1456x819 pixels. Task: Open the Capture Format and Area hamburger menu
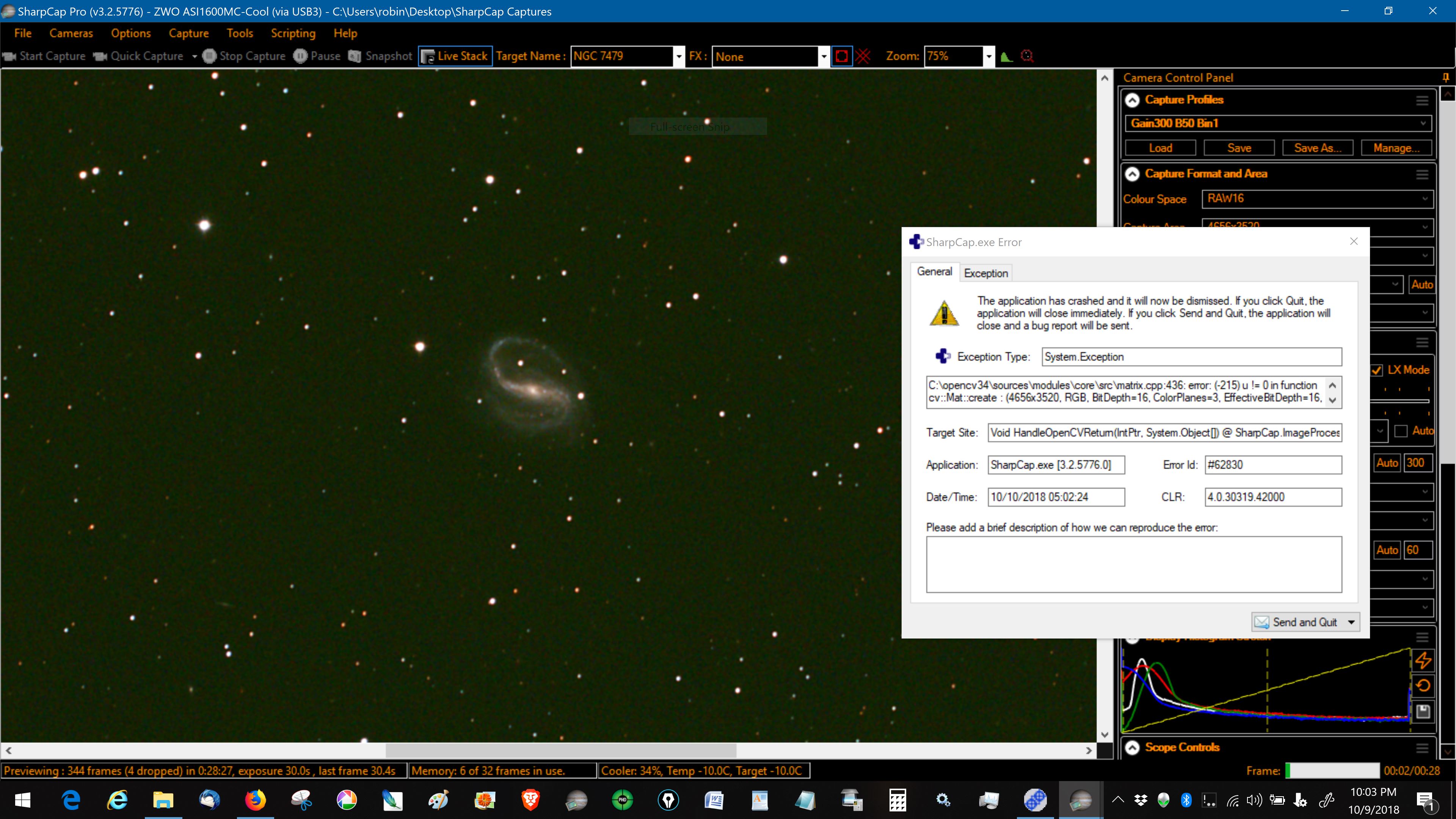coord(1423,175)
